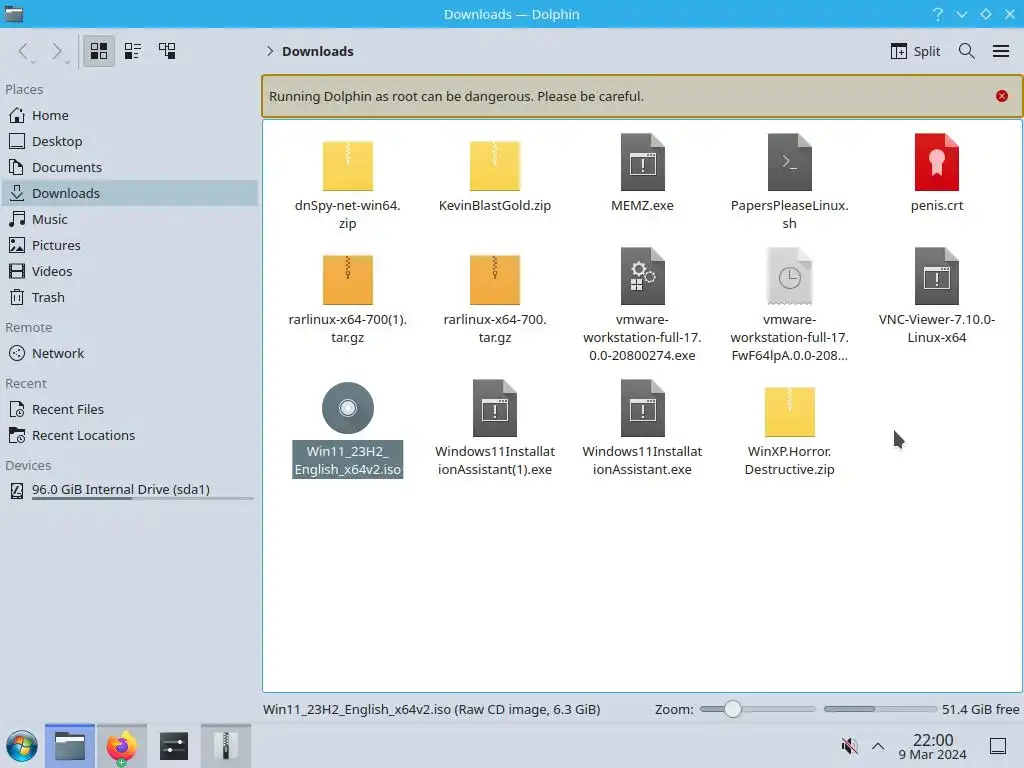Switch to Icons view mode
Image resolution: width=1024 pixels, height=768 pixels.
(99, 51)
